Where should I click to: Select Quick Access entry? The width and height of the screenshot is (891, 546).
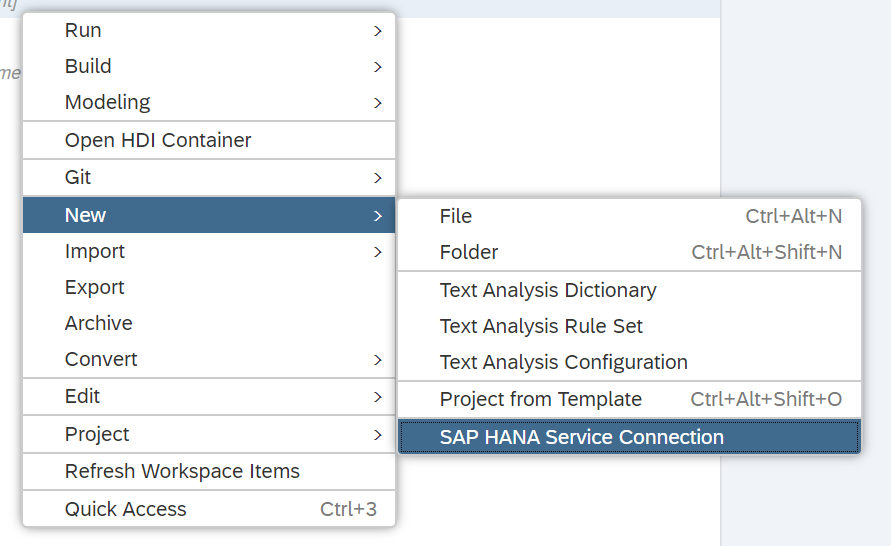209,509
